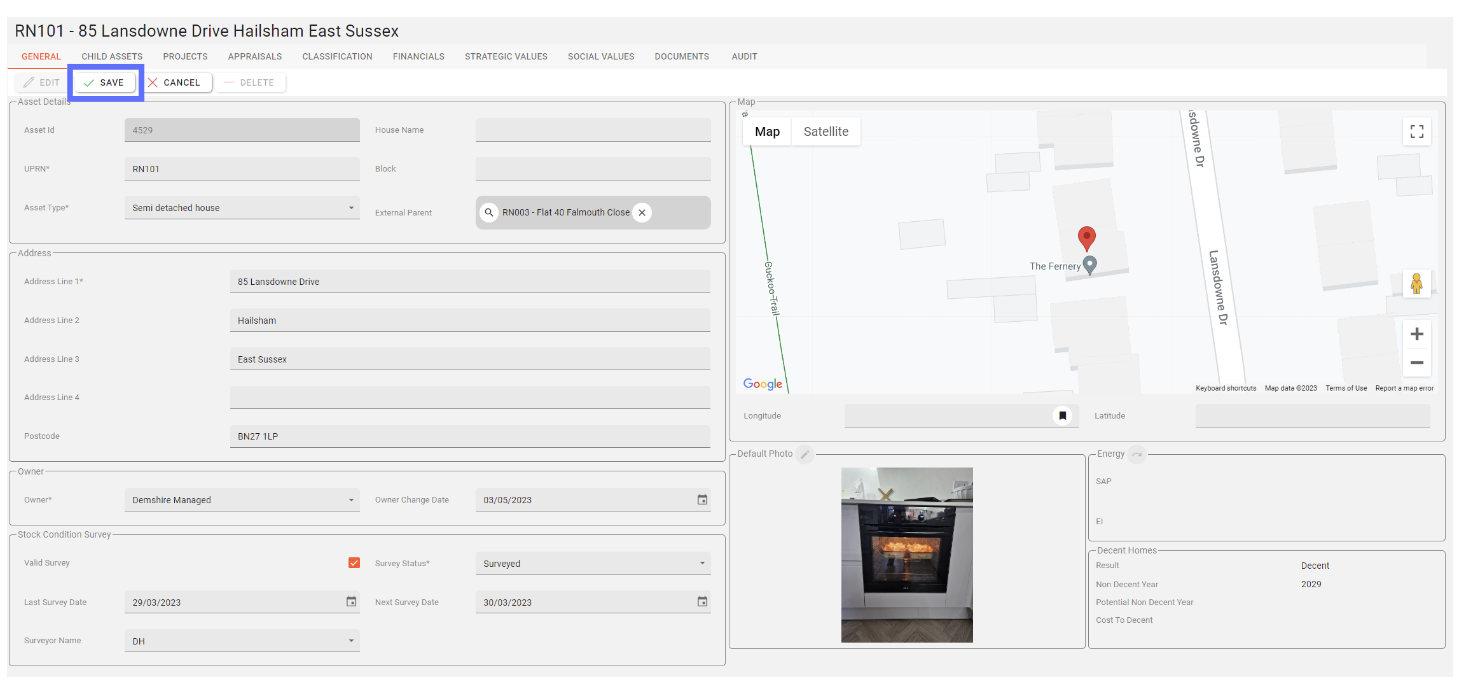Click the search icon in External Parent
Viewport: 1462px width, 685px height.
click(x=489, y=212)
